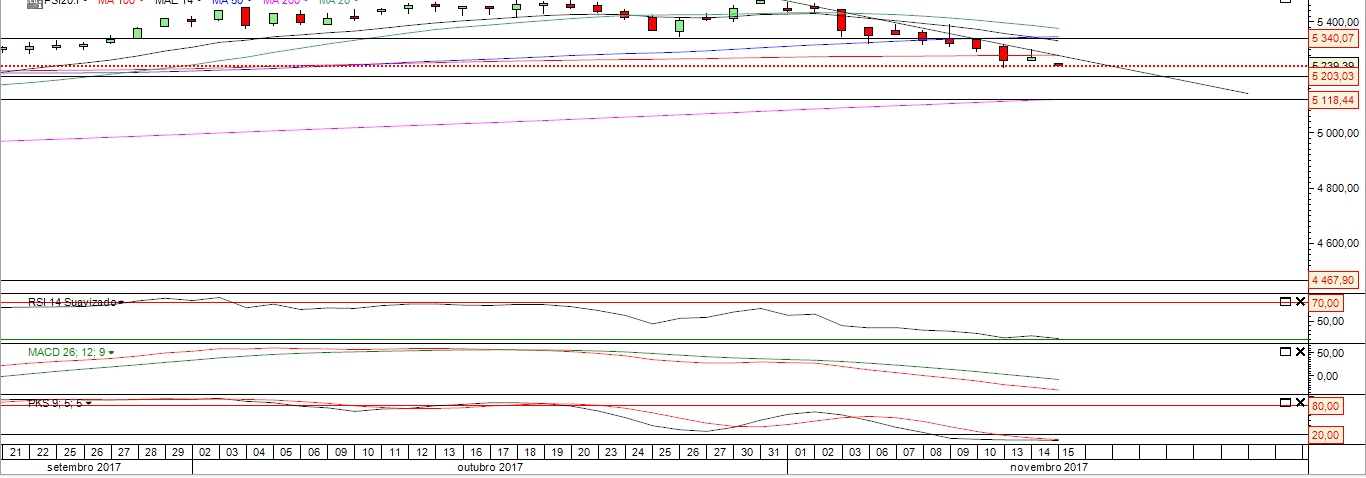Image resolution: width=1366 pixels, height=478 pixels.
Task: Click the chart type icon beside PSI20.I
Action: click(x=33, y=3)
